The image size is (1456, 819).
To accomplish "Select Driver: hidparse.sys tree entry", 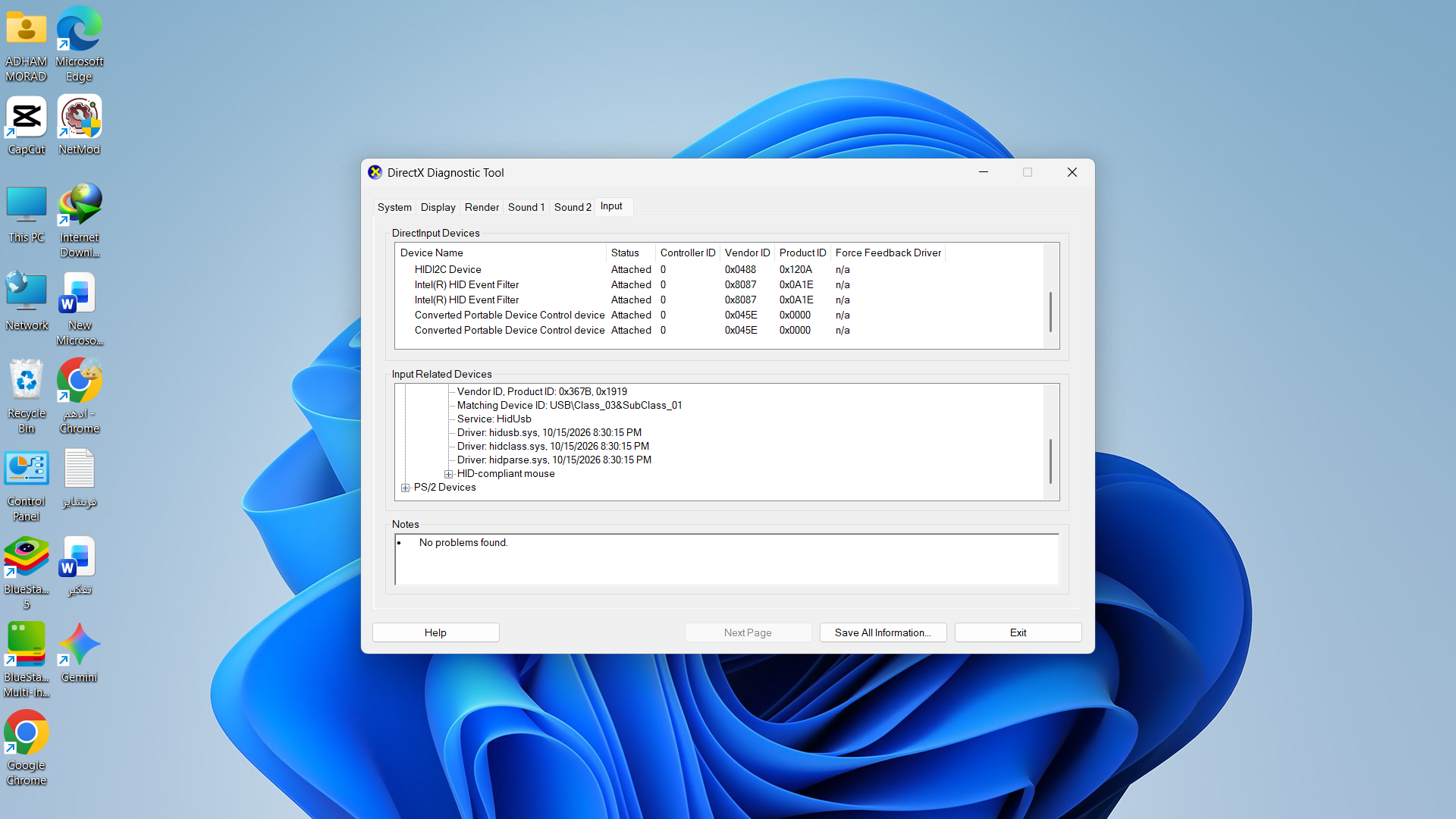I will click(554, 460).
